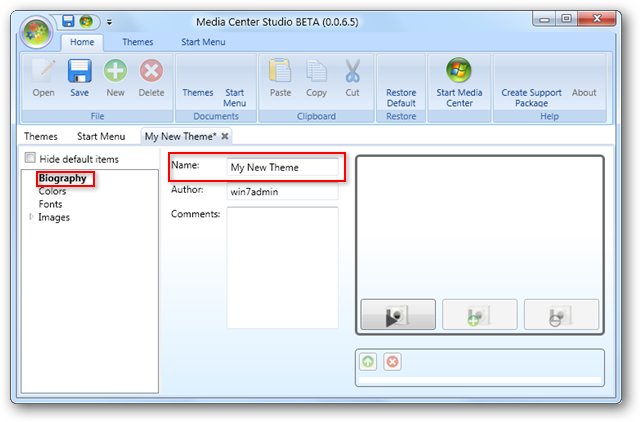Image resolution: width=640 pixels, height=422 pixels.
Task: Click the Media Center Studio application orb
Action: [x=36, y=32]
